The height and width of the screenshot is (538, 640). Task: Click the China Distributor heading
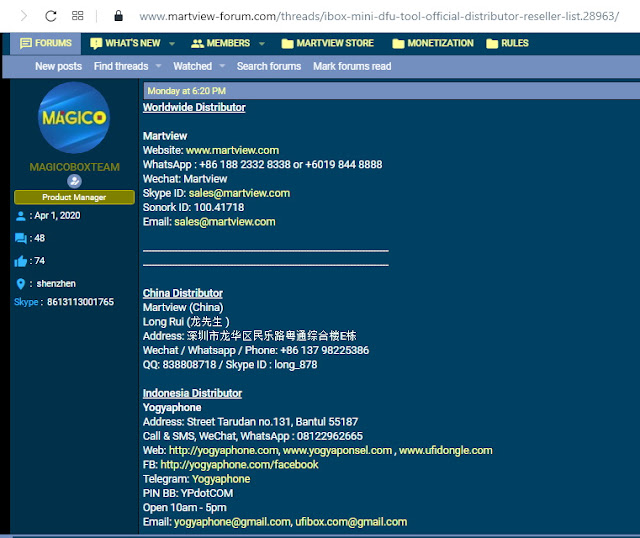(182, 293)
